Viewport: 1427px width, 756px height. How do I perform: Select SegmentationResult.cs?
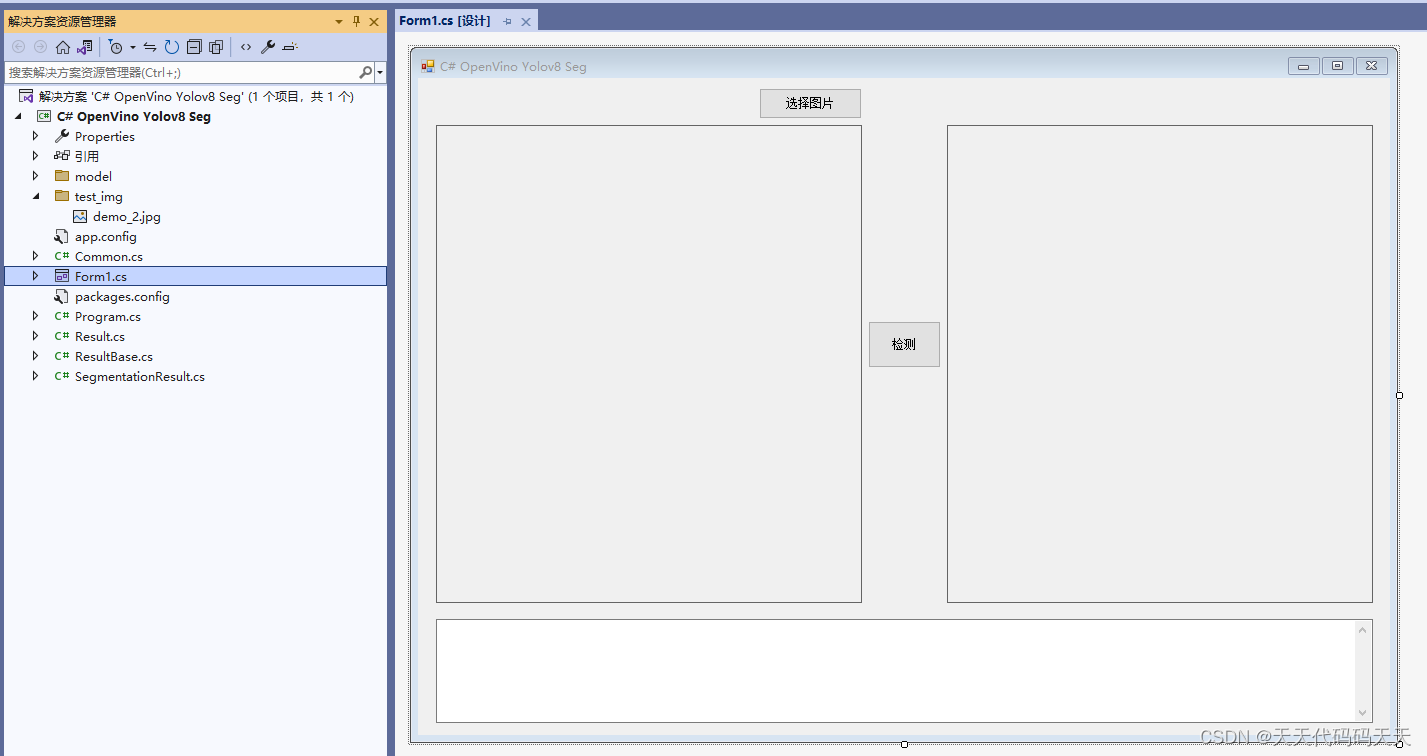tap(140, 376)
